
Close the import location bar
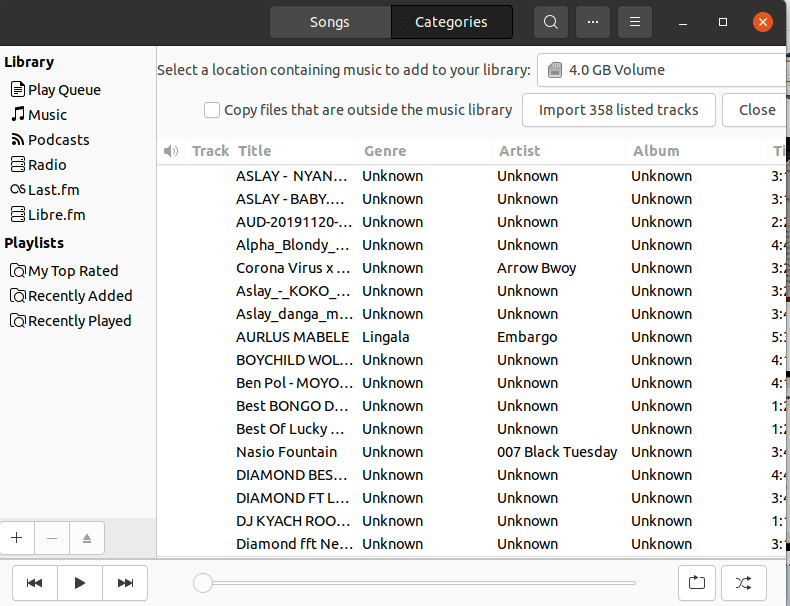point(757,110)
